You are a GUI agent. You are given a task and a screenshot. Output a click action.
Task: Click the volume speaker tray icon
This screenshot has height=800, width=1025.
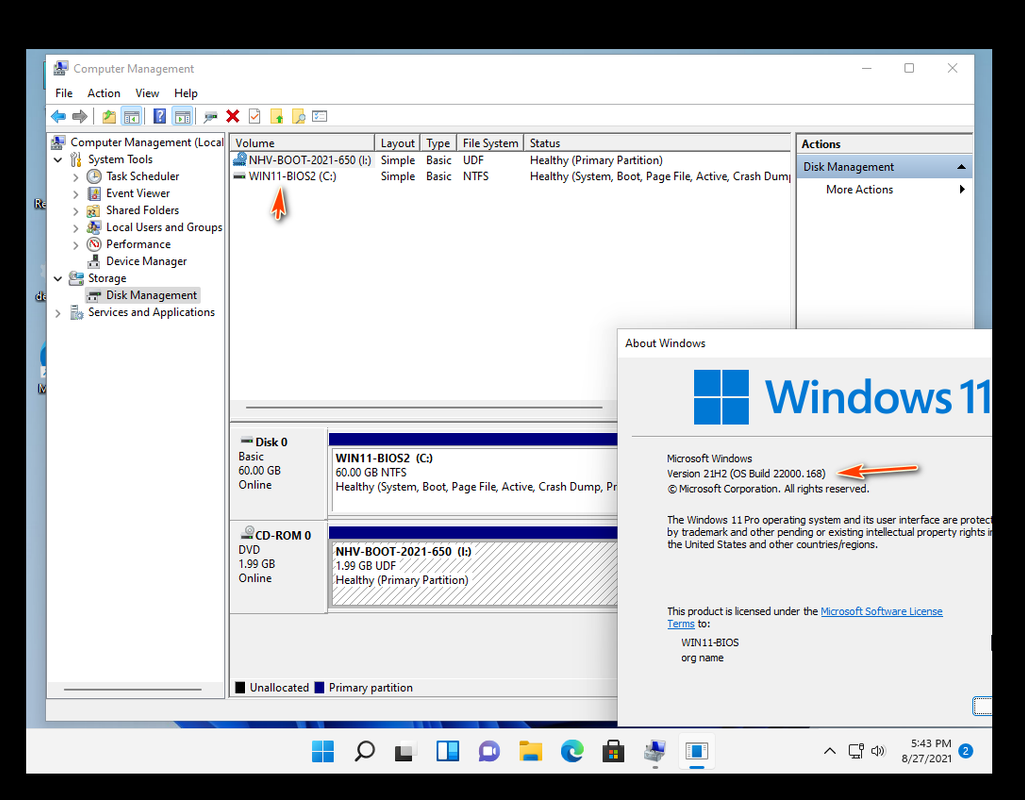(878, 751)
